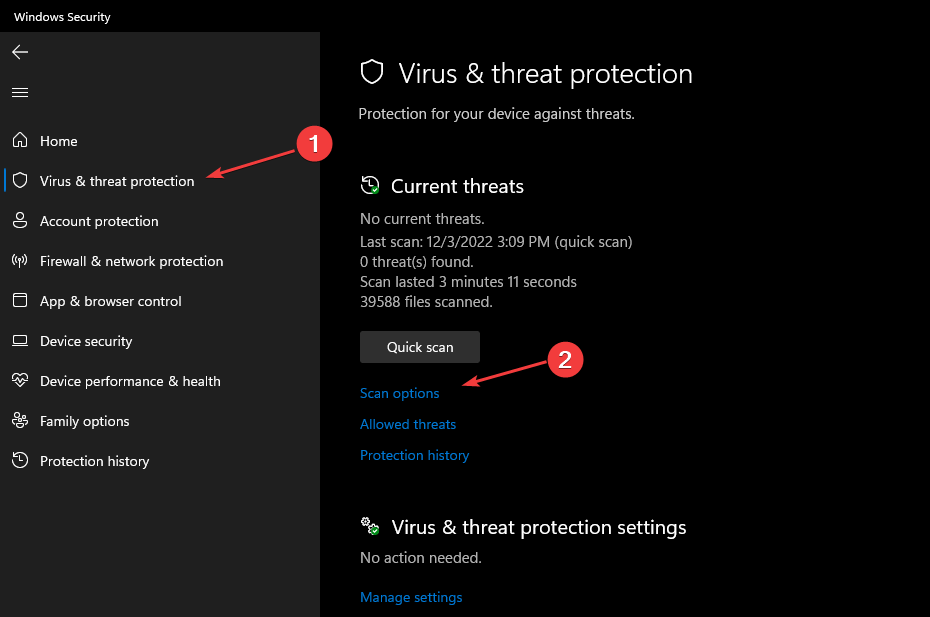Click the Device performance & health heart icon
This screenshot has height=617, width=930.
(20, 381)
